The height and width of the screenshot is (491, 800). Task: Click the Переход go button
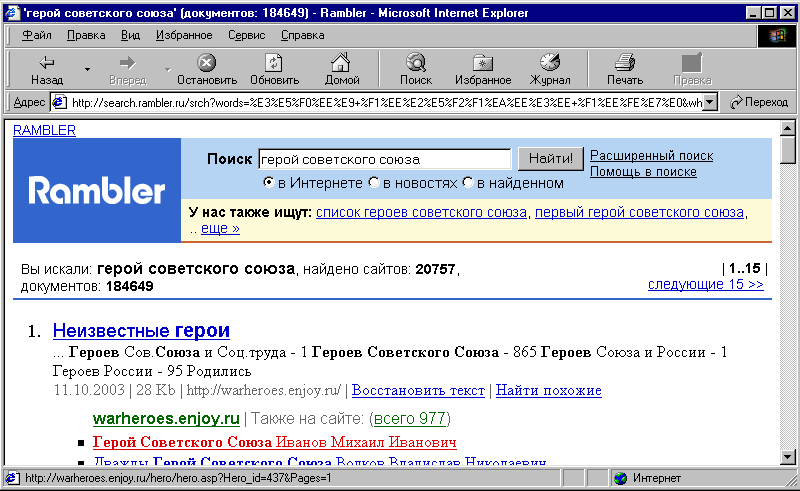759,102
